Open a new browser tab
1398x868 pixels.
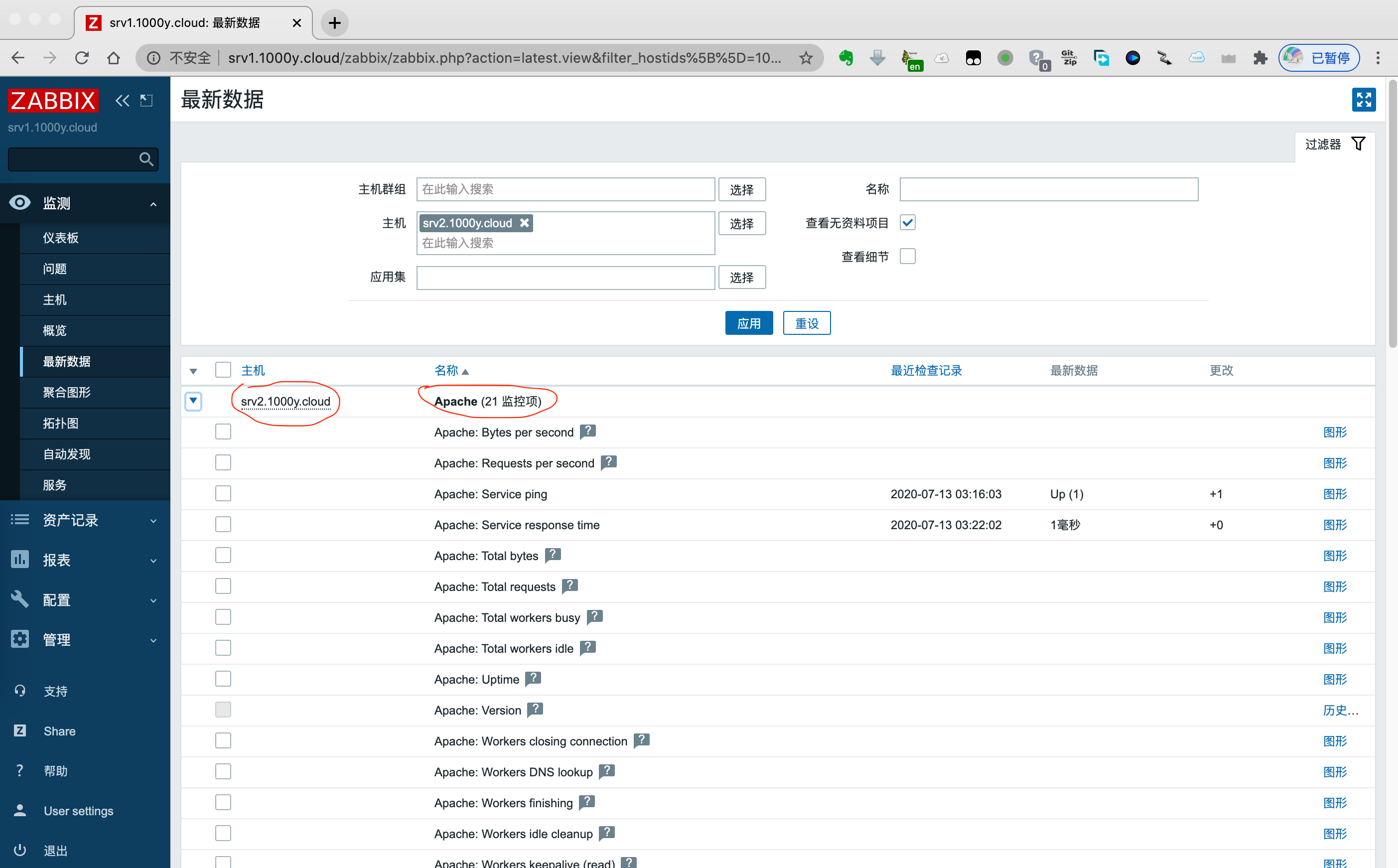(x=335, y=23)
